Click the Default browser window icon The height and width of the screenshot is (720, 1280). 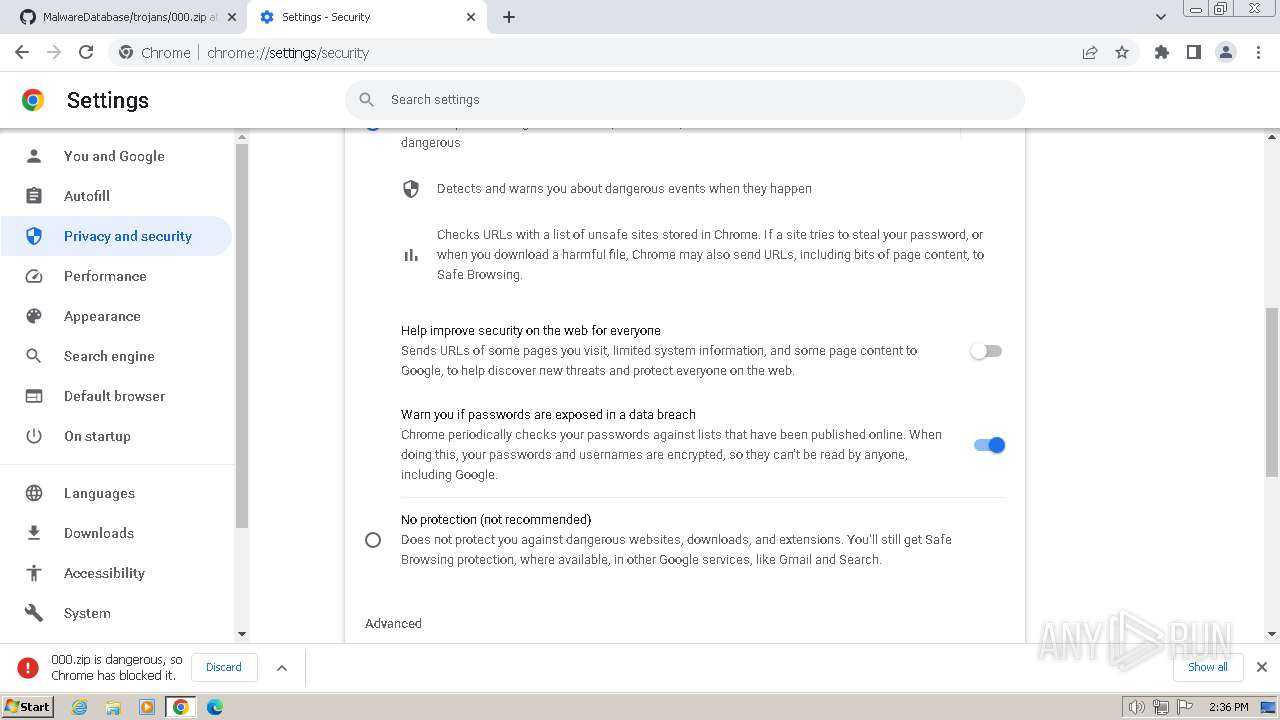click(34, 396)
